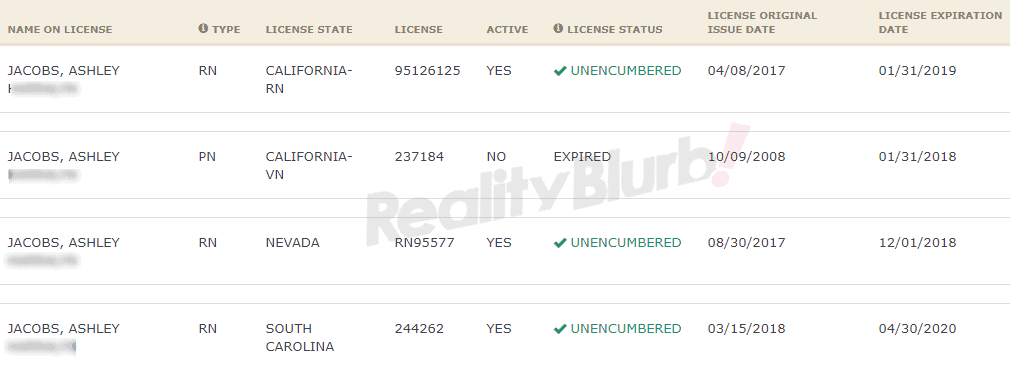Click license number 237184
This screenshot has height=368, width=1010.
coord(419,157)
